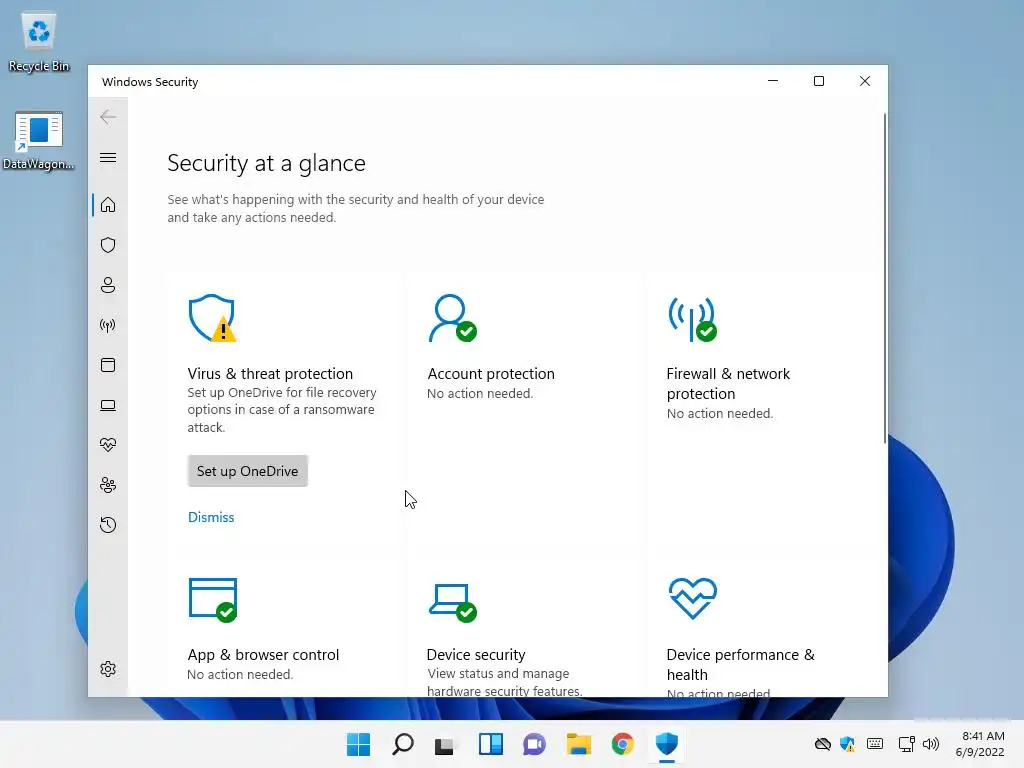
Task: Open Virus & threat protection shield sidebar icon
Action: click(108, 245)
